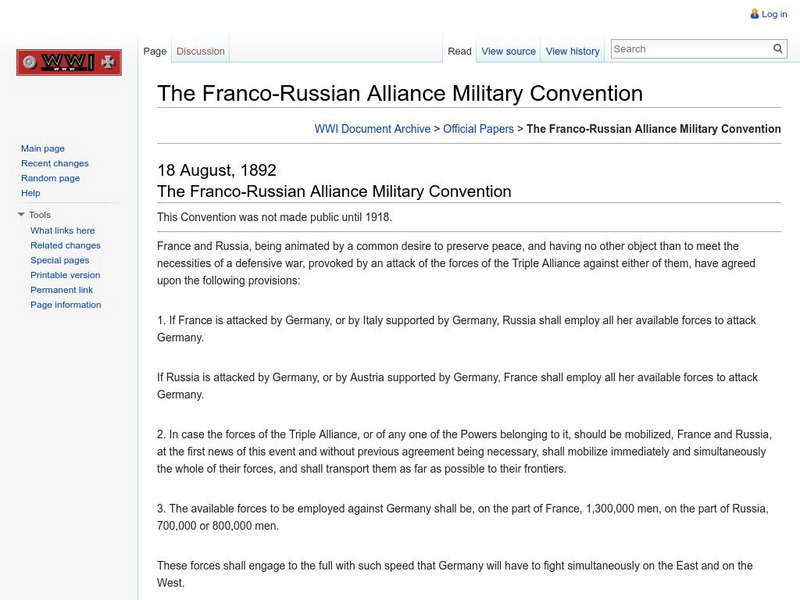Screen dimensions: 800x600
Task: Open the Page tab
Action: [155, 51]
